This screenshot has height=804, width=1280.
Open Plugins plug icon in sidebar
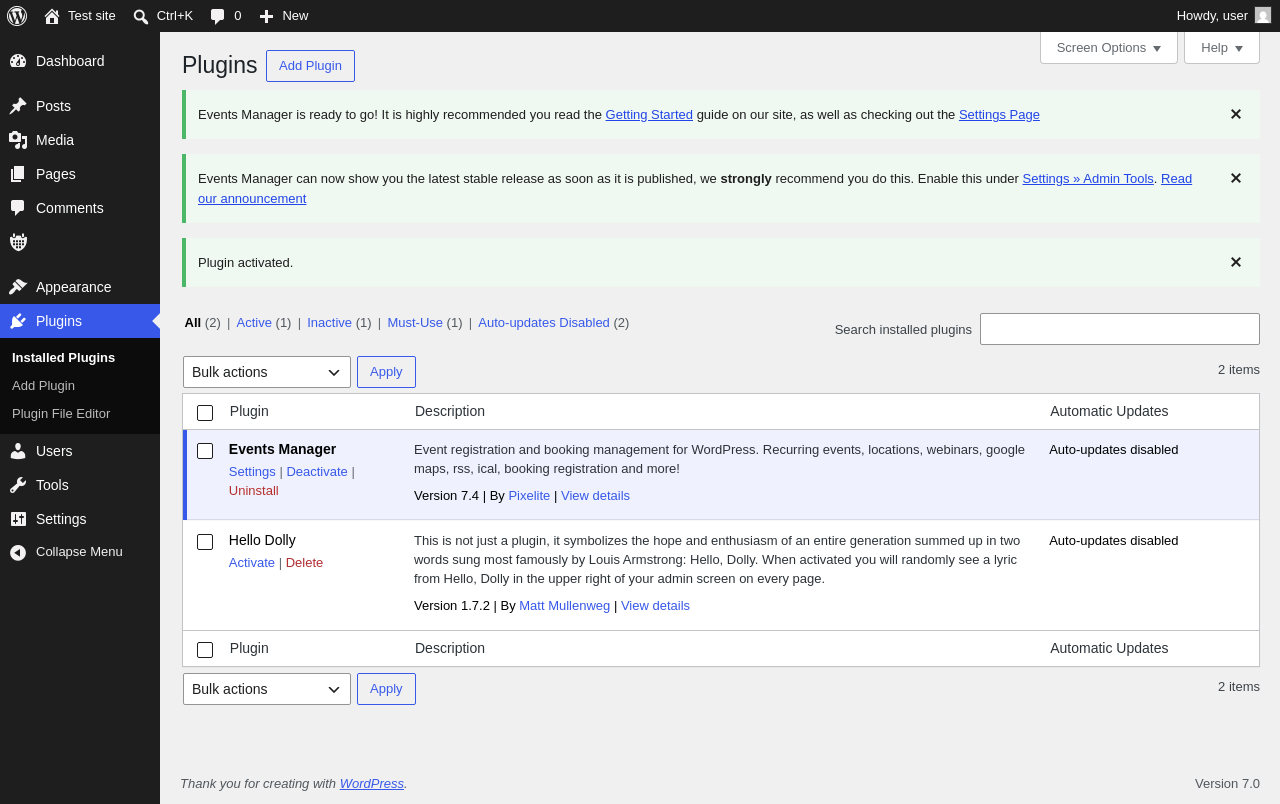click(18, 321)
